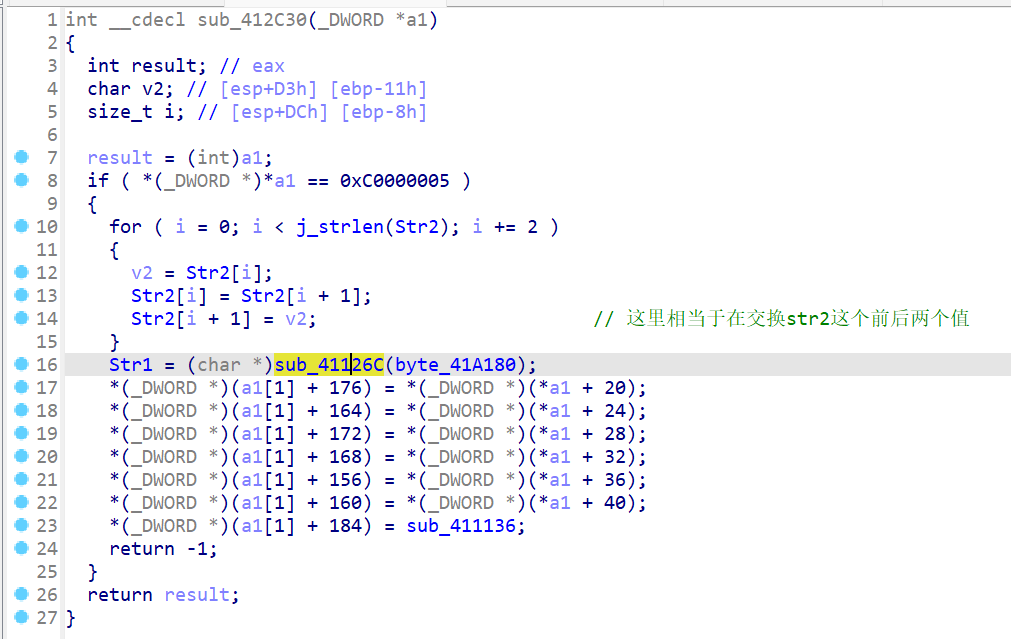The width and height of the screenshot is (1011, 639).
Task: Toggle breakpoint dot on line 7
Action: point(21,157)
